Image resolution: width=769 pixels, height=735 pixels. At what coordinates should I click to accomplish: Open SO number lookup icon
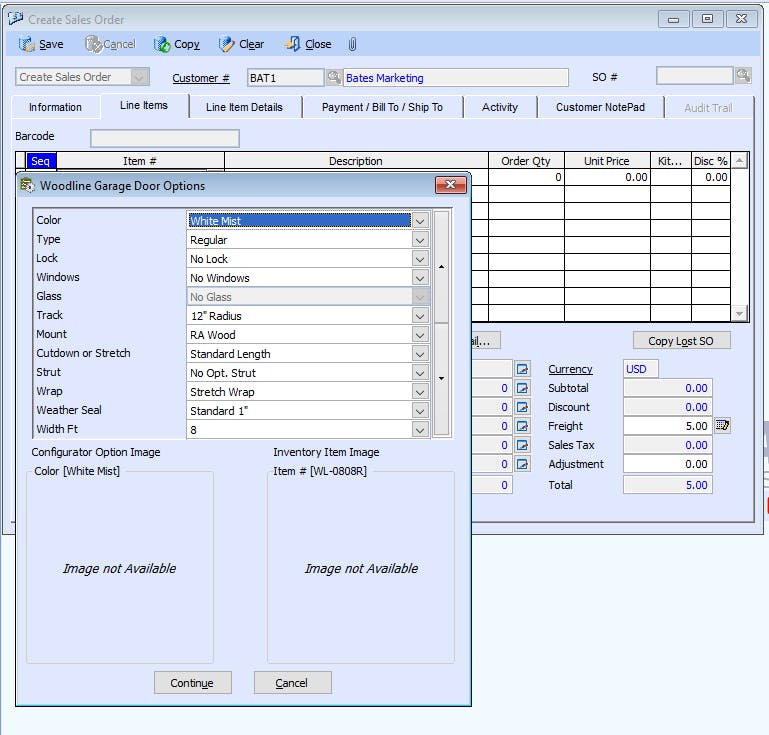[743, 76]
